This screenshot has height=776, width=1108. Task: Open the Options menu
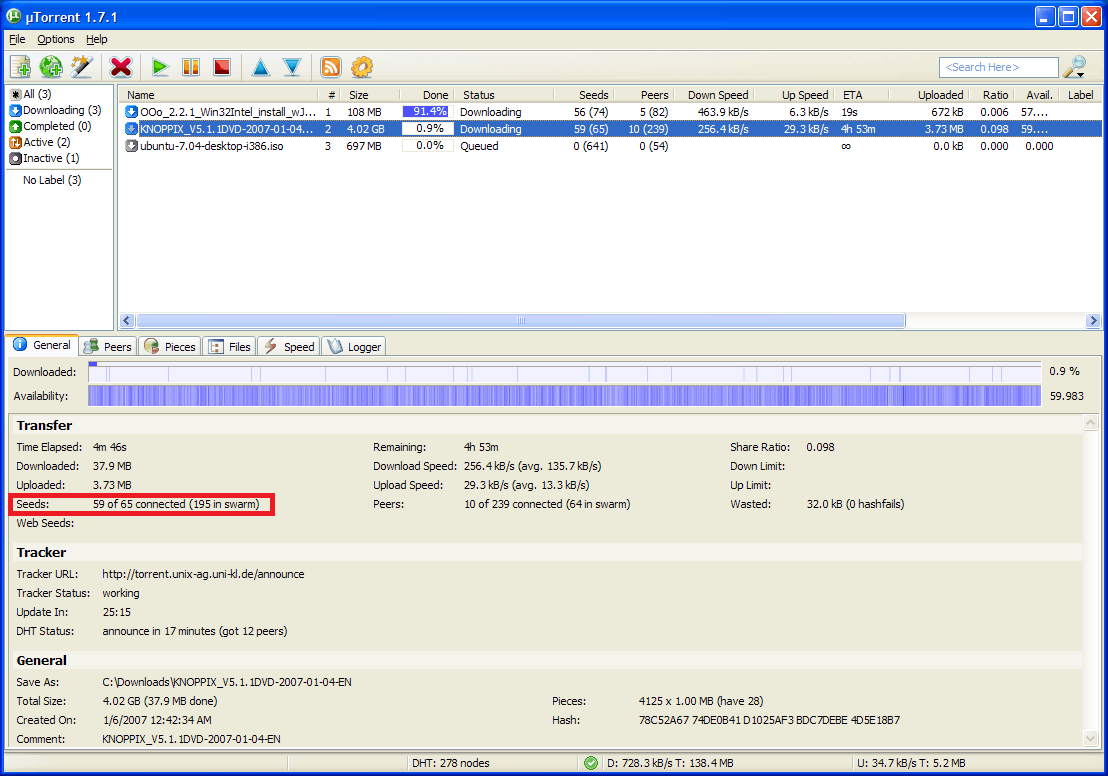(56, 39)
